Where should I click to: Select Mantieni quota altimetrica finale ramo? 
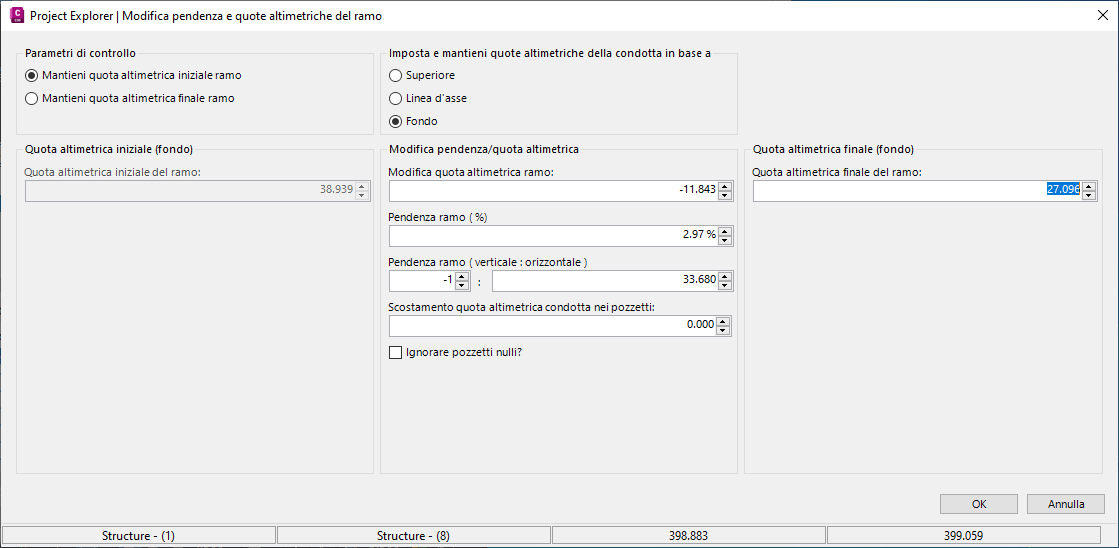pyautogui.click(x=32, y=98)
